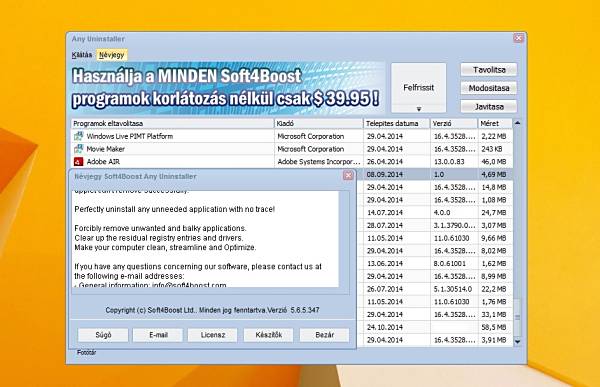Sort by Programok eltavolitasa column header
This screenshot has width=600, height=387.
coord(173,123)
